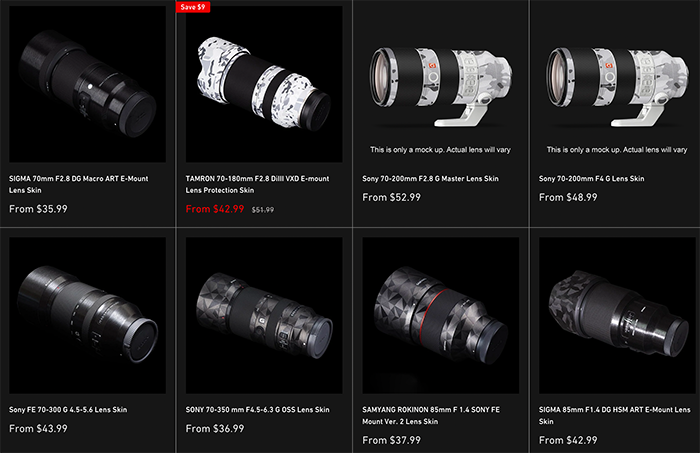Image resolution: width=700 pixels, height=453 pixels.
Task: View the Sony FE 70-300 G lens photo
Action: tap(88, 315)
